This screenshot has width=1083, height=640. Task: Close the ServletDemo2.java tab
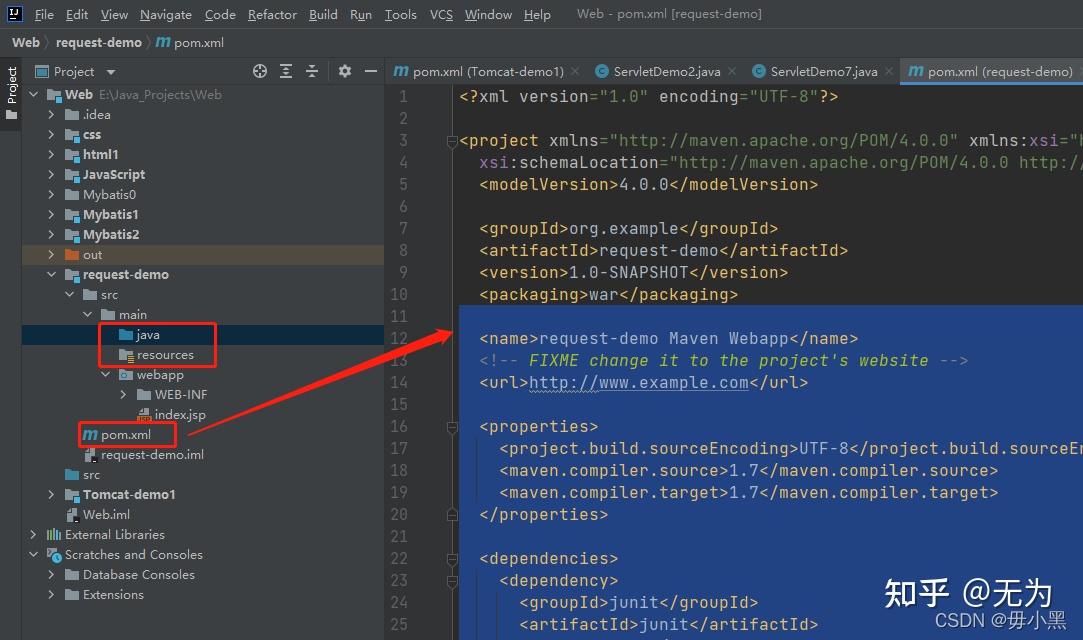coord(732,71)
